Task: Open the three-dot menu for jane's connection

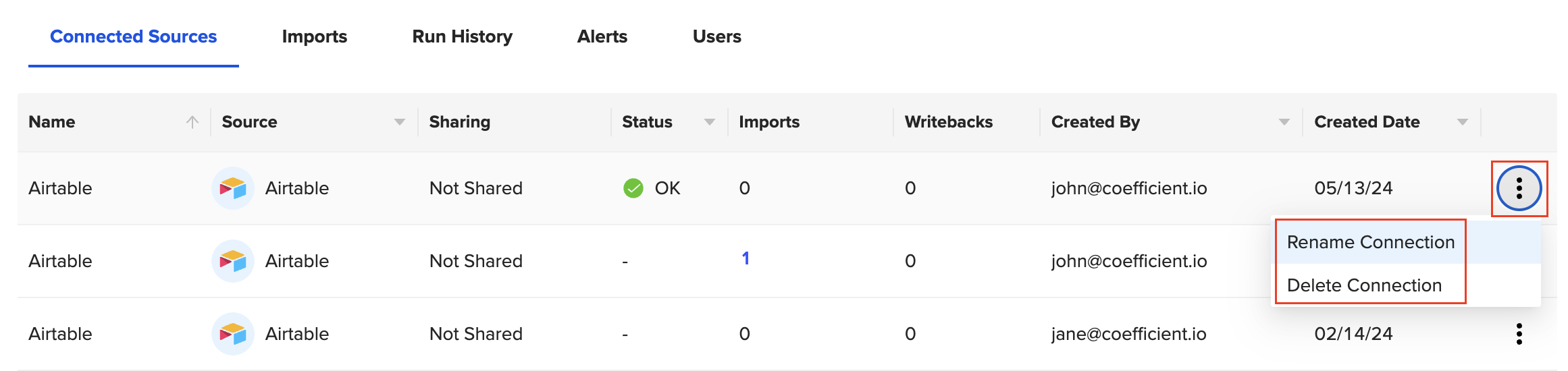Action: tap(1519, 334)
